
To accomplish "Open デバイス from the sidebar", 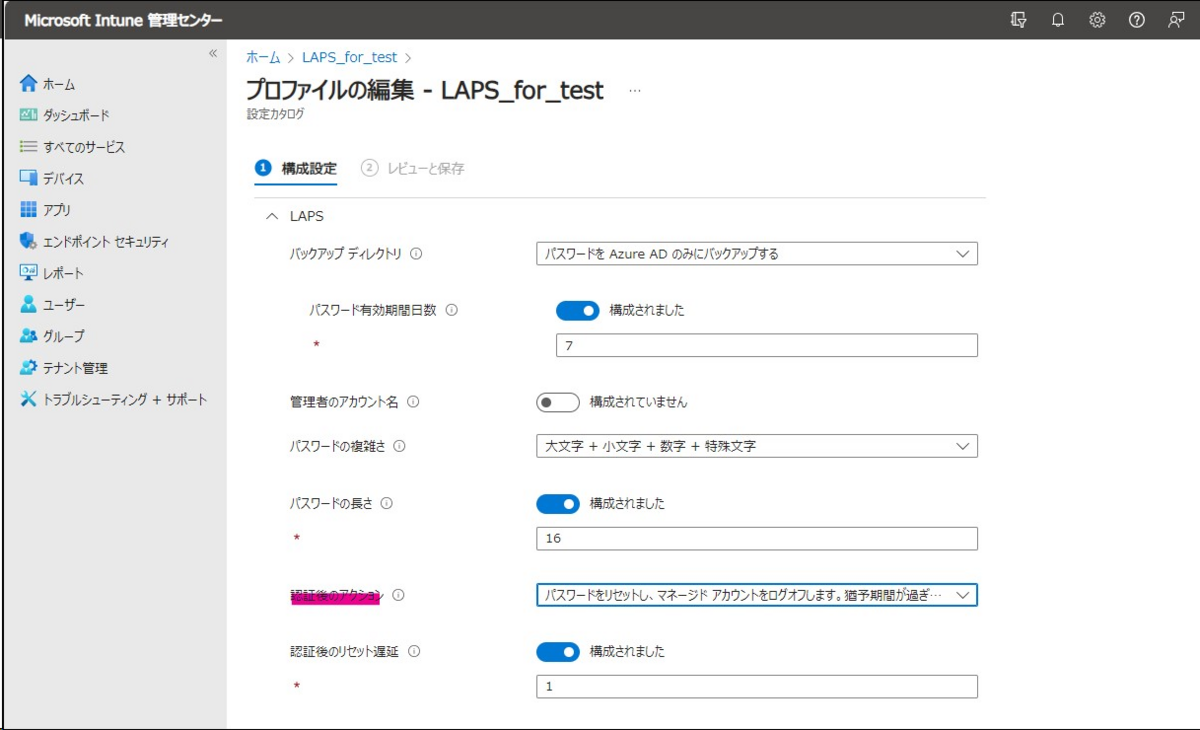I will (x=63, y=179).
